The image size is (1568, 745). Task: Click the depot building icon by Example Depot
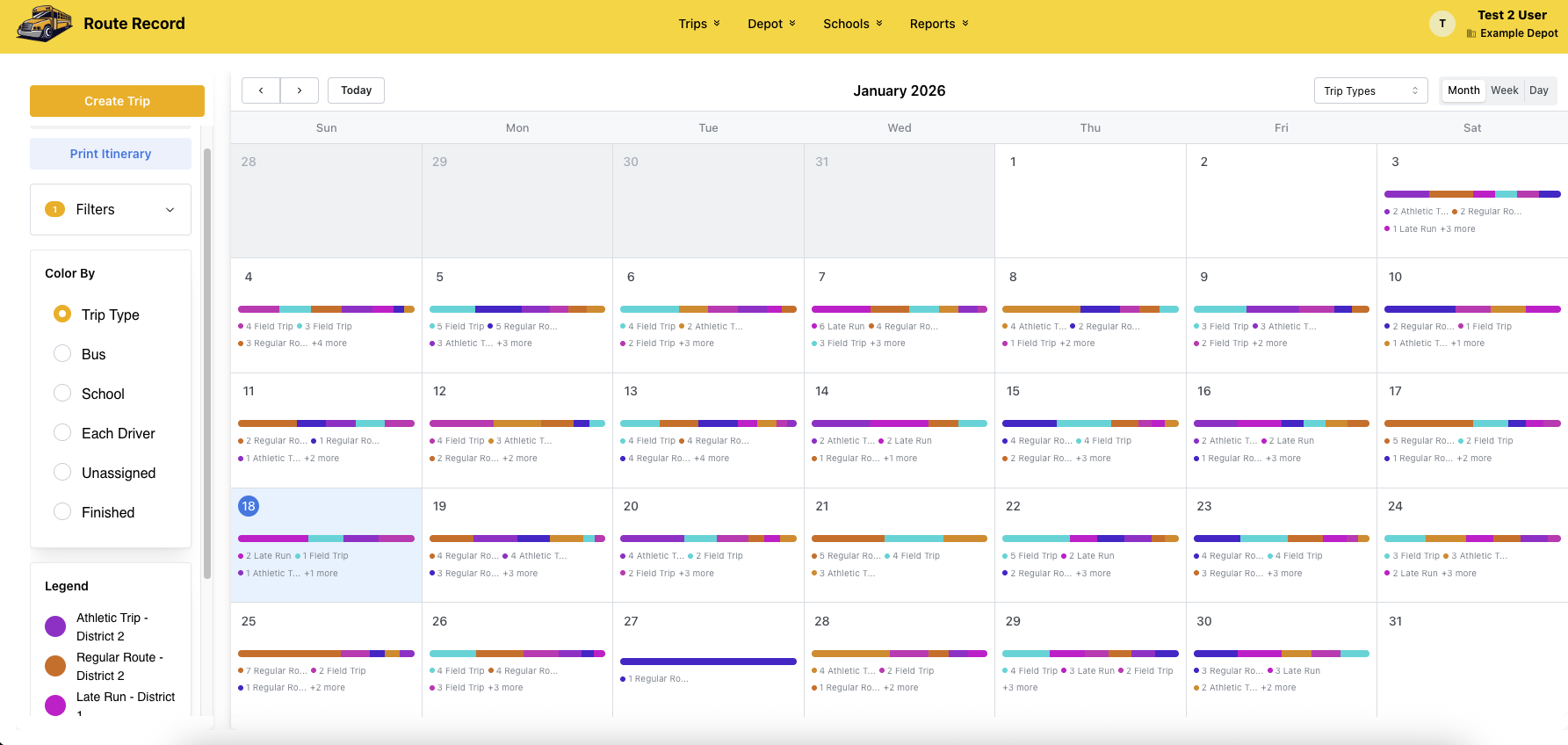click(x=1471, y=33)
